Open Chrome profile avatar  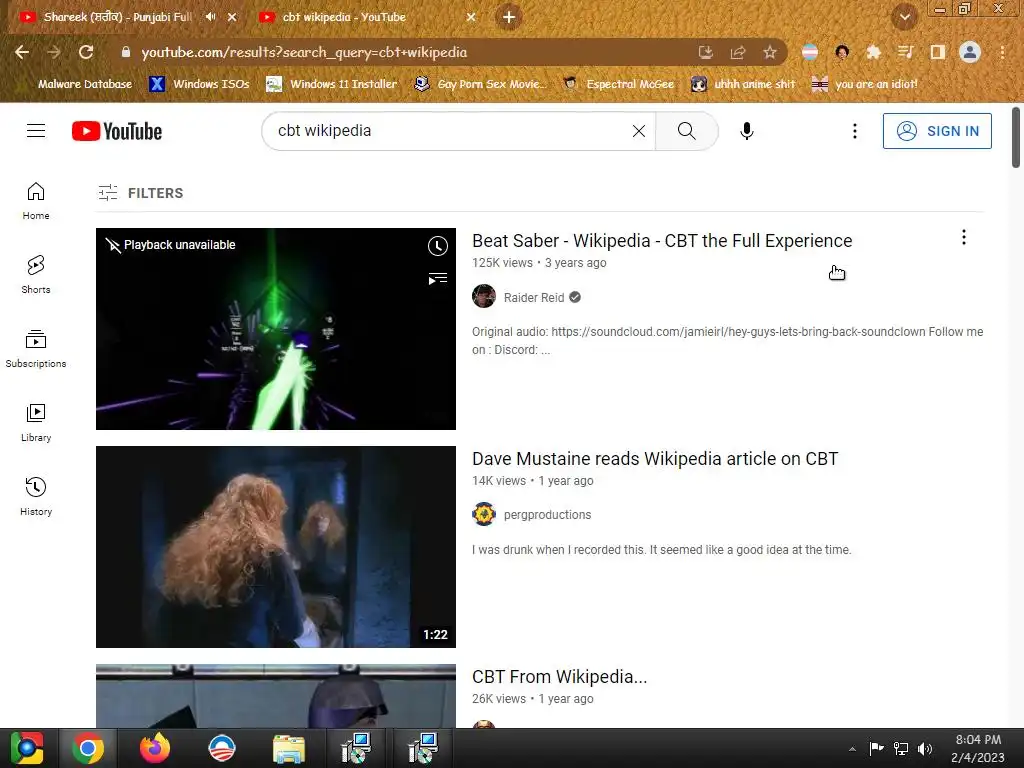pyautogui.click(x=969, y=52)
